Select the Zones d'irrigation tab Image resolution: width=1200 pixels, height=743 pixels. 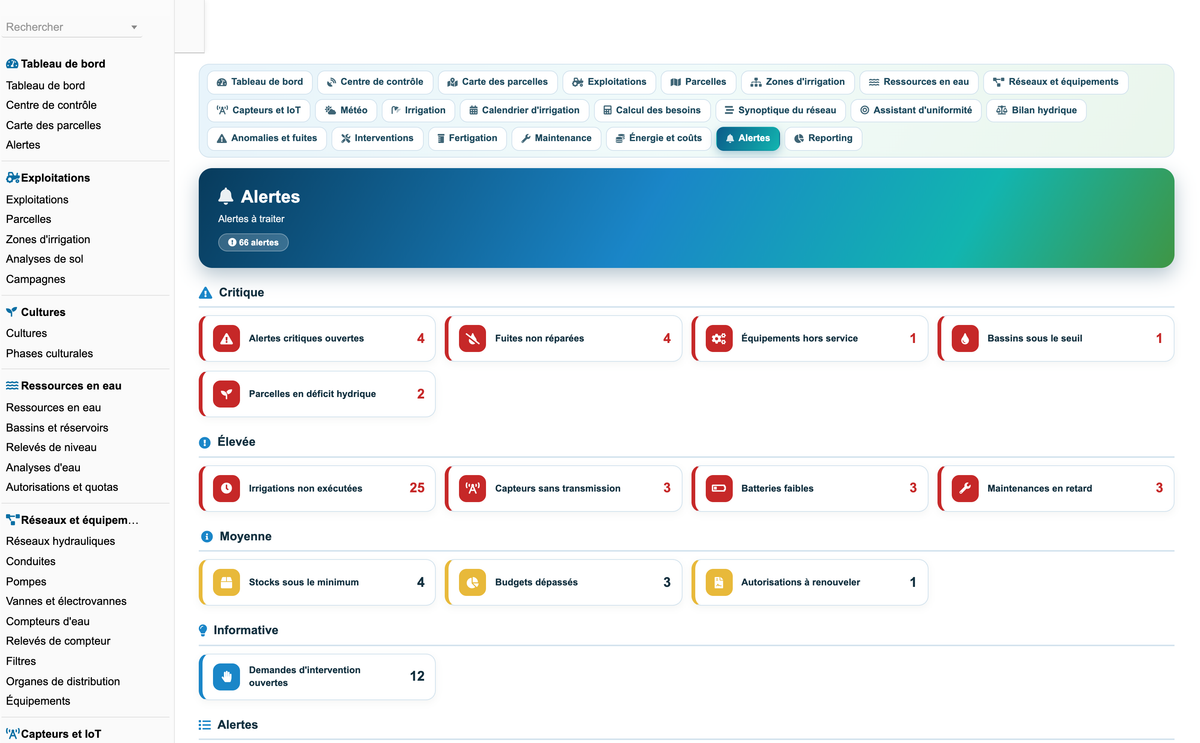[798, 82]
